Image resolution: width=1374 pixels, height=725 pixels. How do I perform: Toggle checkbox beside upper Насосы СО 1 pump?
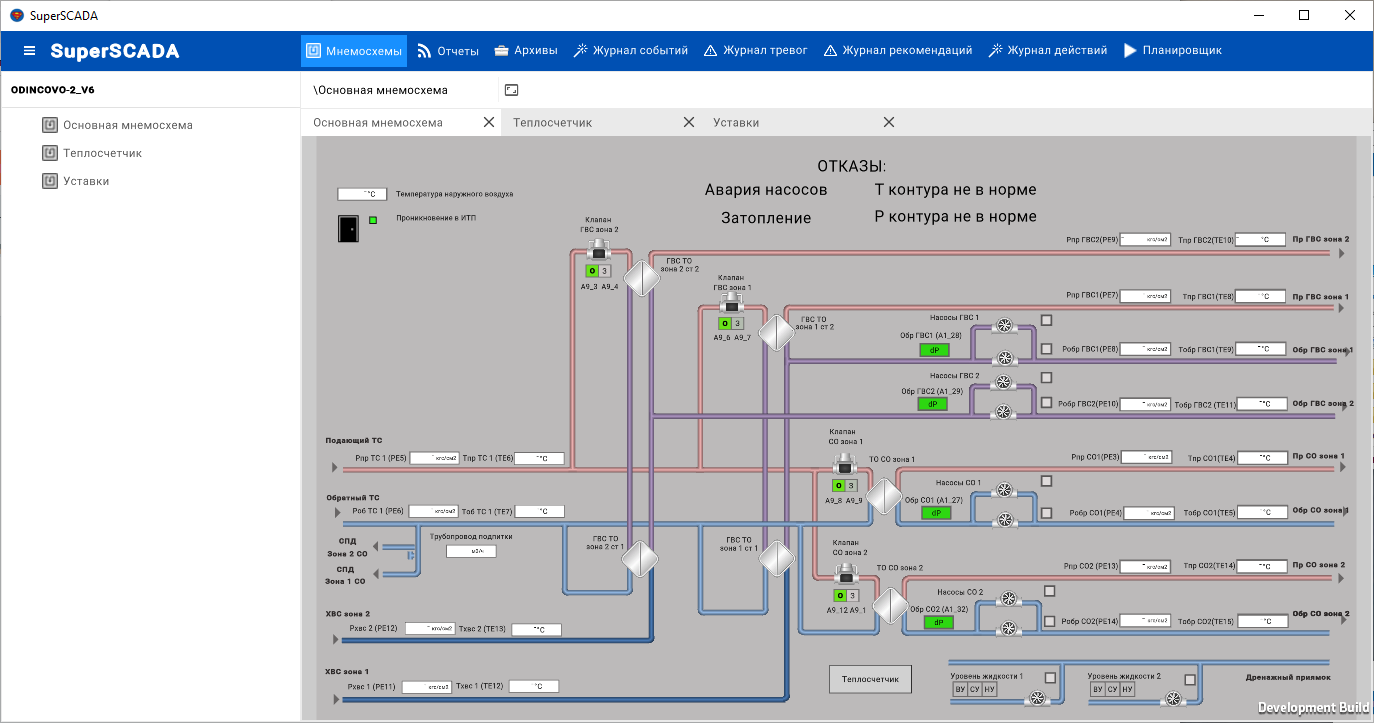pos(1047,481)
